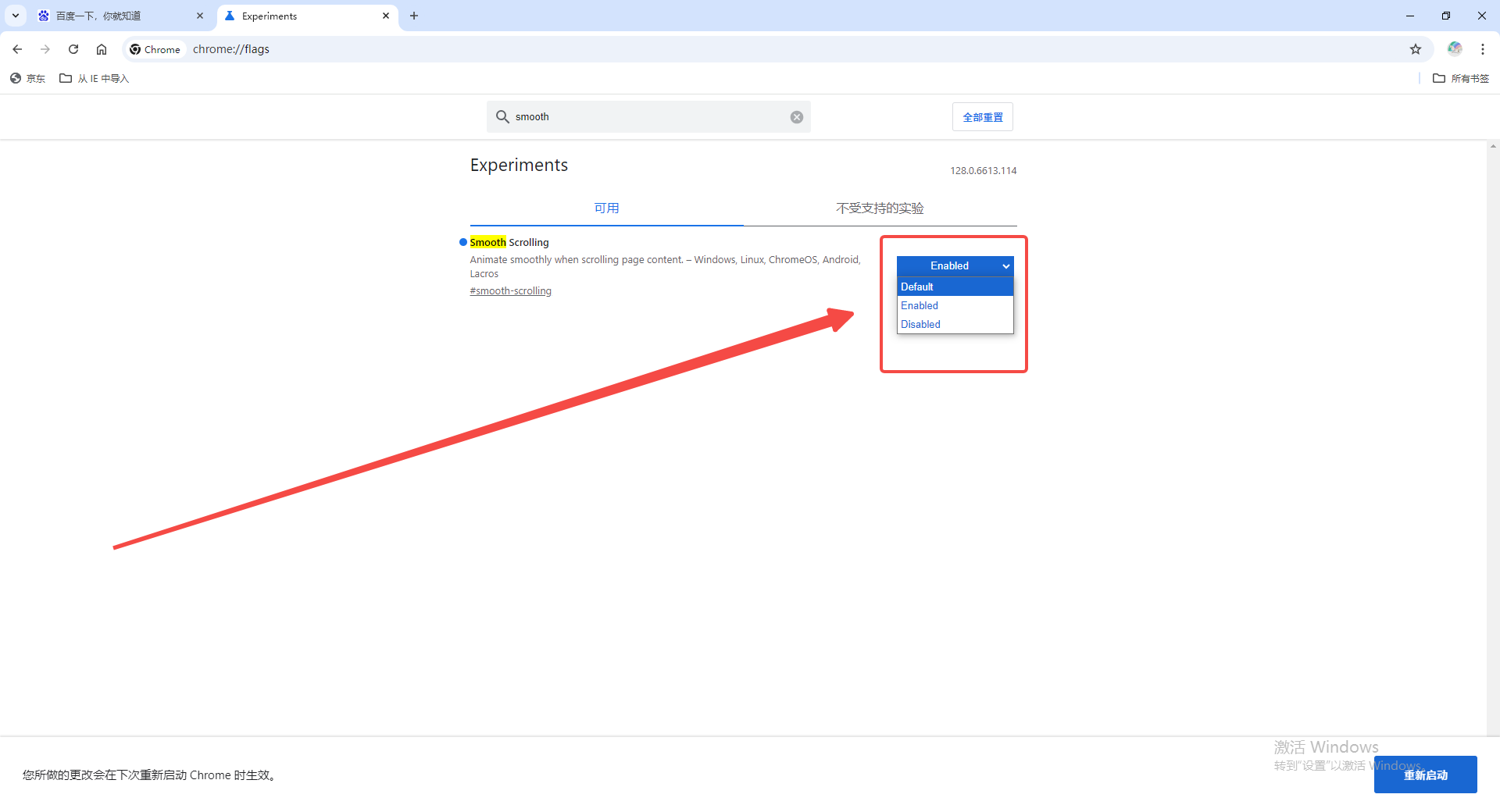The height and width of the screenshot is (812, 1500).
Task: Collapse the Smooth Scrolling Enabled dropdown
Action: tap(955, 266)
